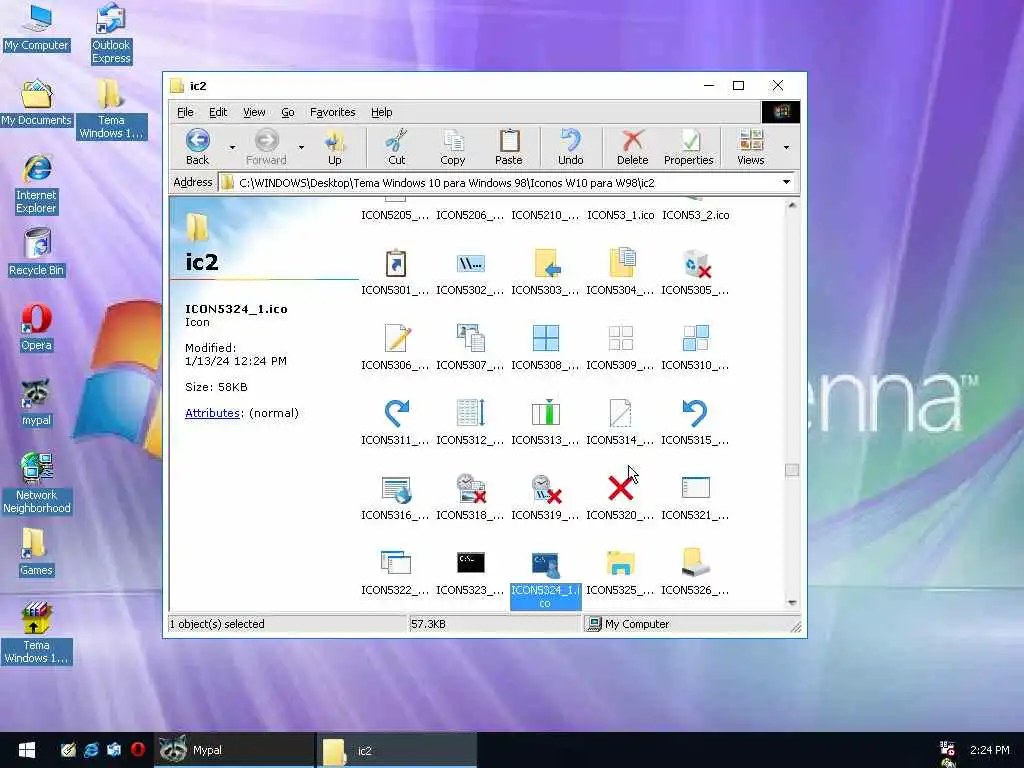Image resolution: width=1024 pixels, height=768 pixels.
Task: Select the ICON5315 undo arrow icon
Action: 695,413
